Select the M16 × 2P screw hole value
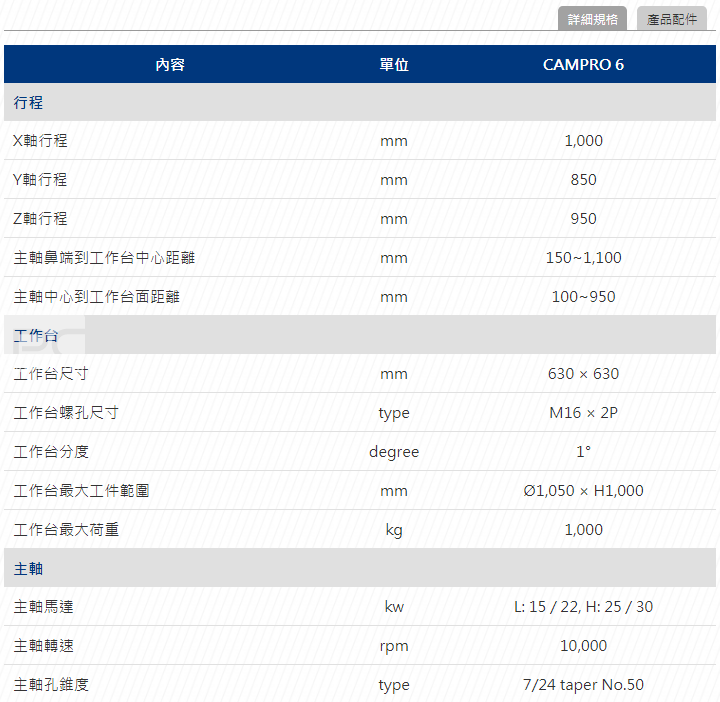The image size is (720, 702). point(583,413)
